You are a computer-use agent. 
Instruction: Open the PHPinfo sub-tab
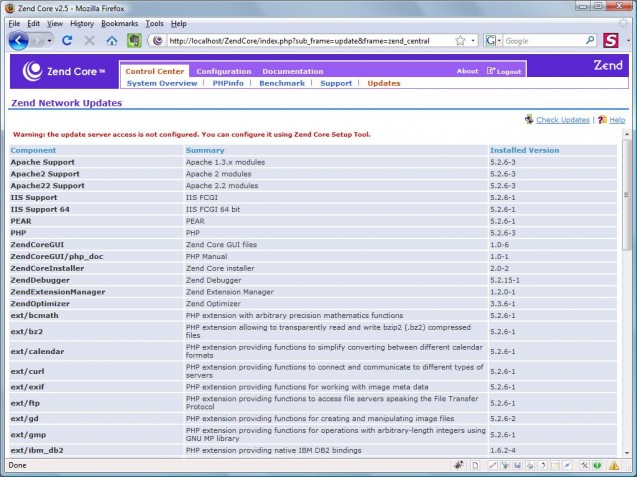click(x=228, y=83)
